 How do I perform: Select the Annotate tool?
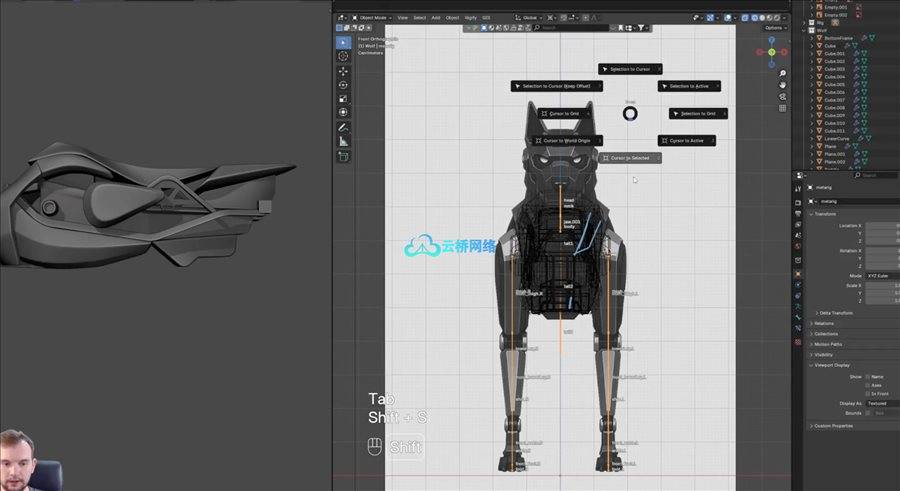[343, 128]
